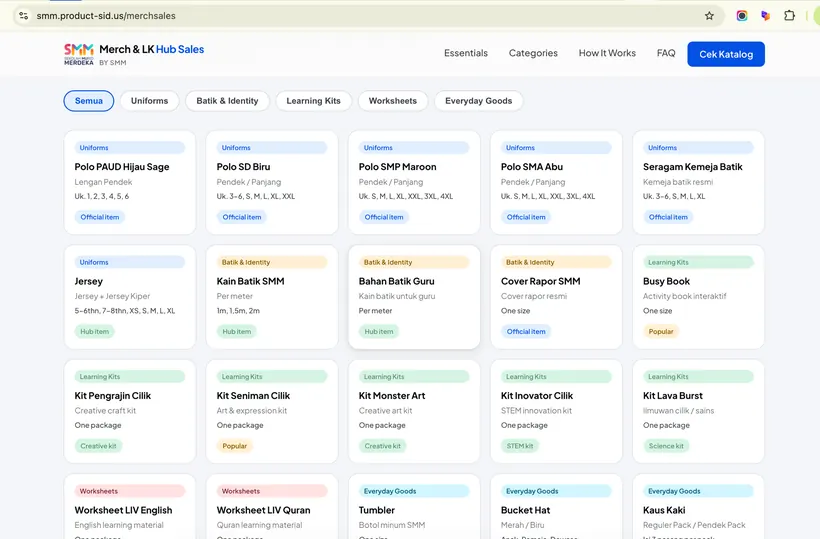Image resolution: width=820 pixels, height=539 pixels.
Task: Select the Jersey product title
Action: tap(88, 281)
